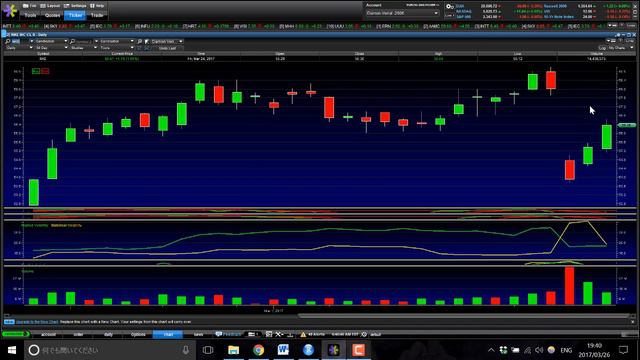This screenshot has width=640, height=360.
Task: Click the alerts warning triangle icon
Action: click(303, 334)
